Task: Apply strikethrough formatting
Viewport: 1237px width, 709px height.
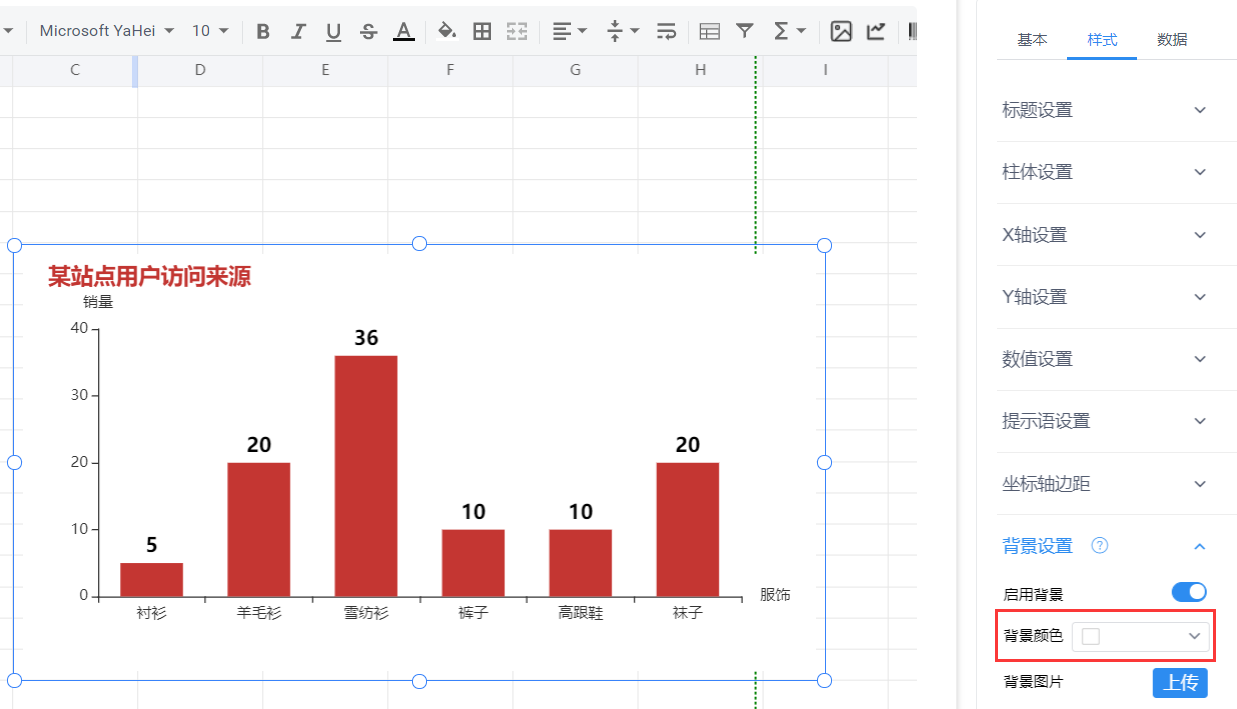Action: click(x=369, y=31)
